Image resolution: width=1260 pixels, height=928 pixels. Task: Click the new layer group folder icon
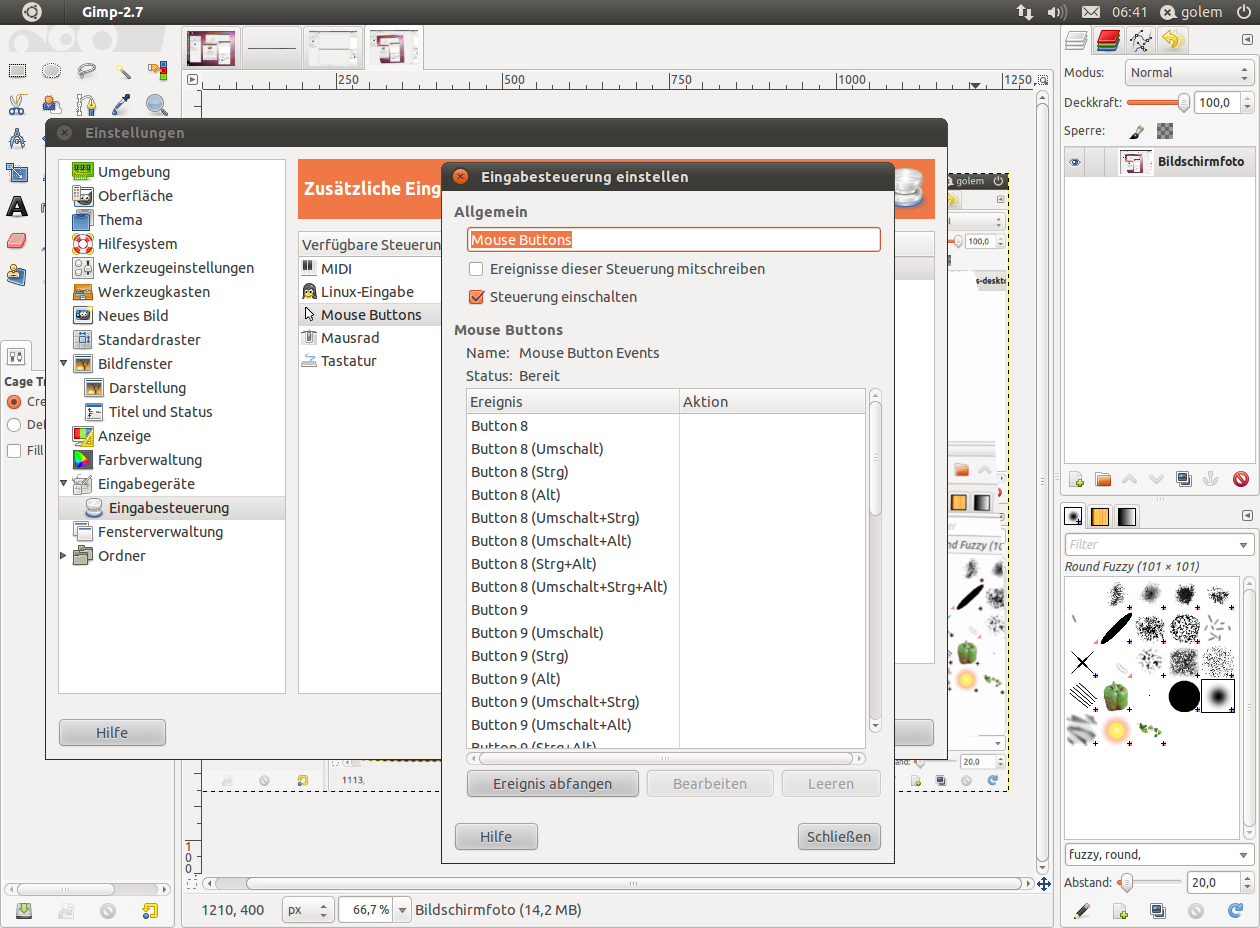tap(1103, 480)
